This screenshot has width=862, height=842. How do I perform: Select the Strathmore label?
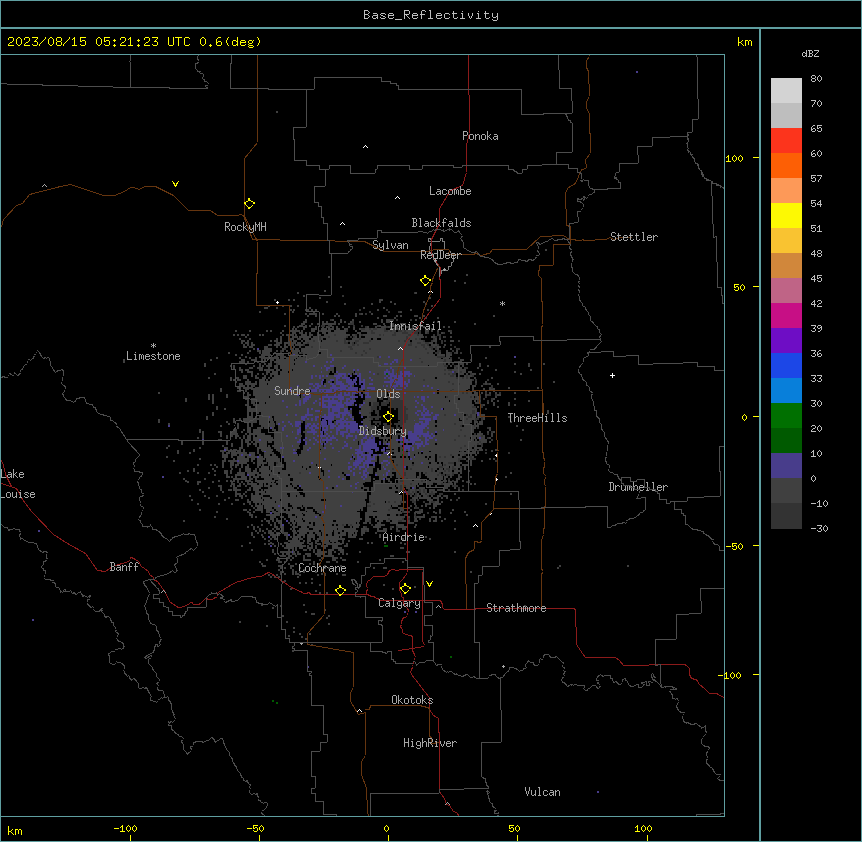pyautogui.click(x=516, y=608)
